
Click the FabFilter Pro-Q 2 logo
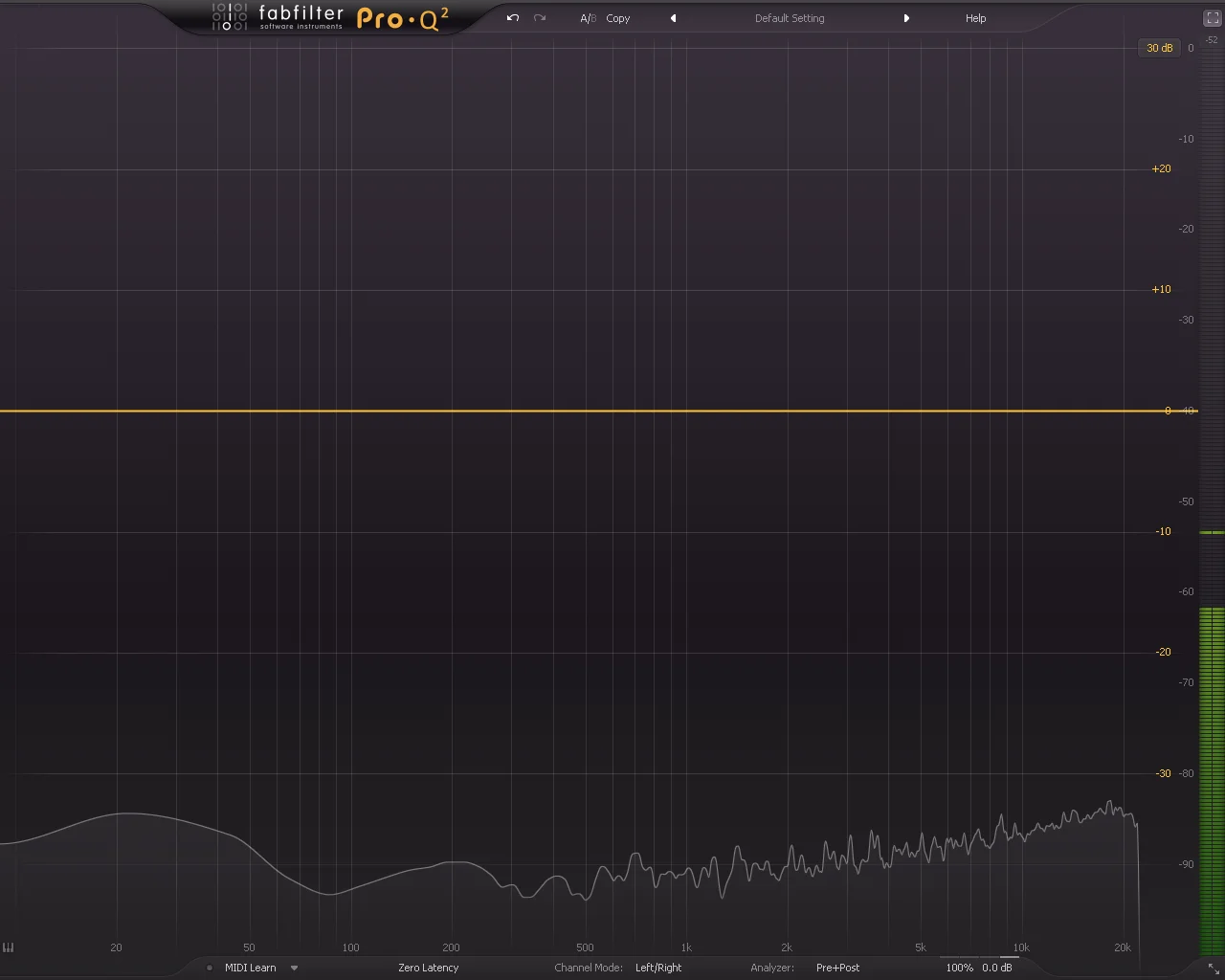330,17
